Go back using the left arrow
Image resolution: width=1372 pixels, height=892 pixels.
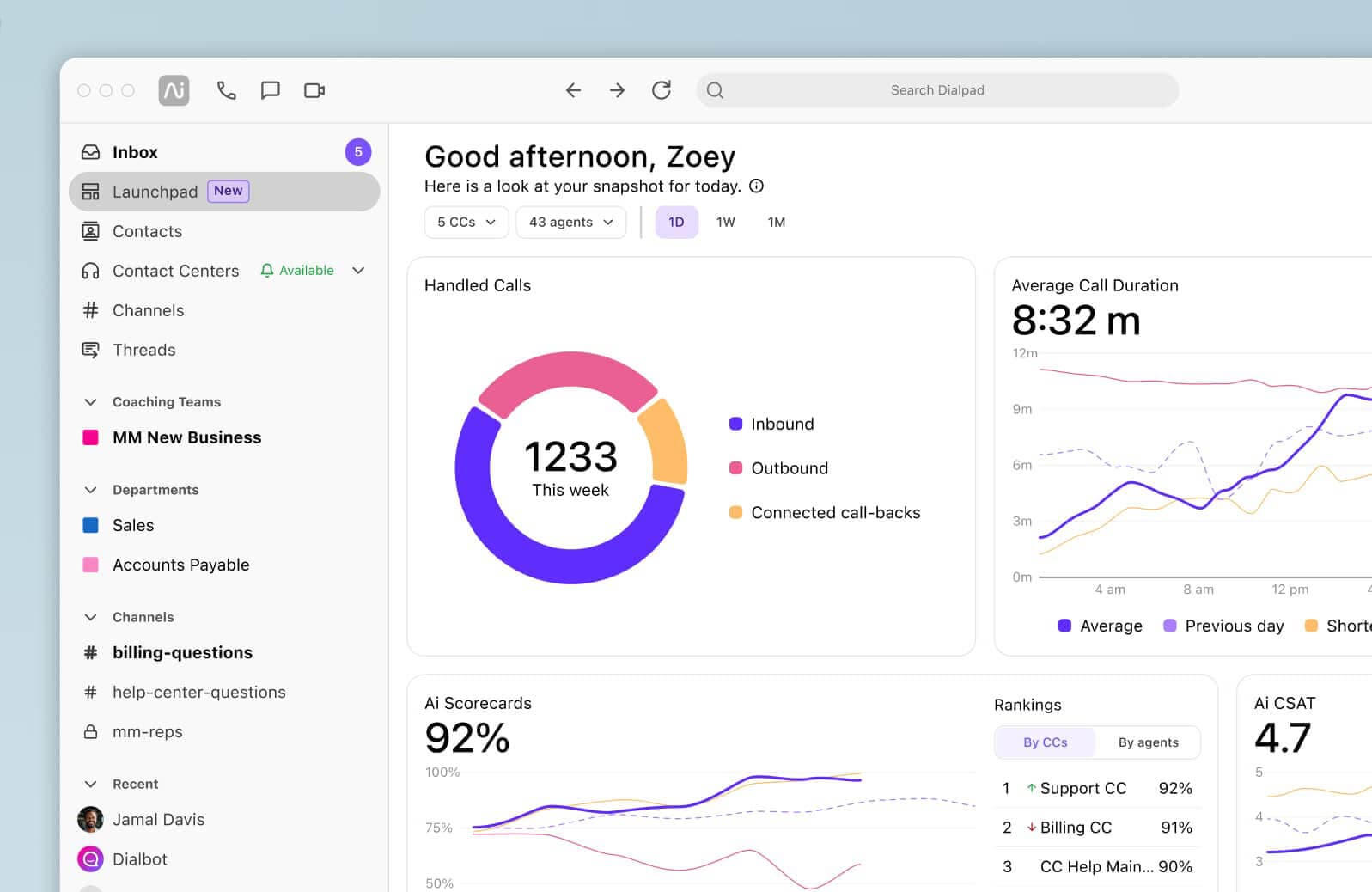tap(573, 90)
